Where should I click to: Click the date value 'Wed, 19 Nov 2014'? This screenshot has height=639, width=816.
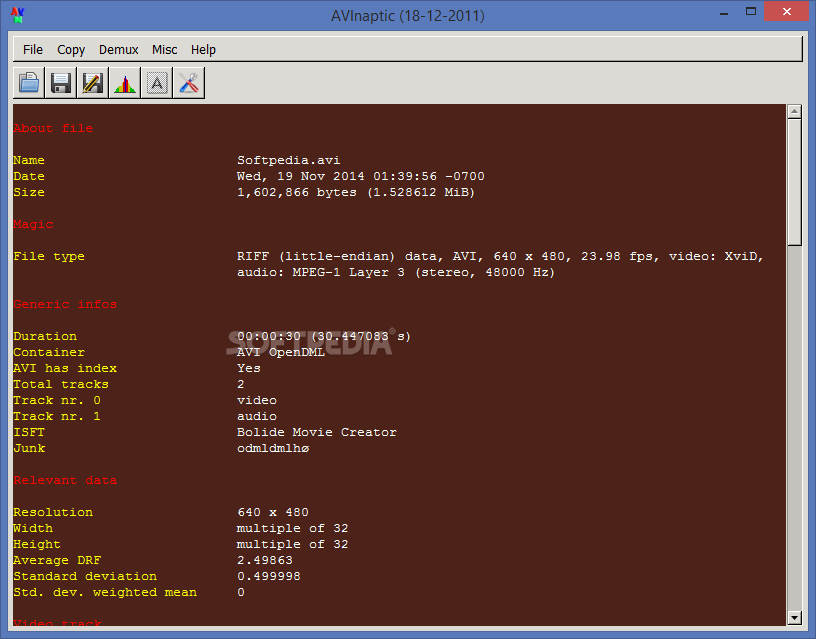pos(300,176)
